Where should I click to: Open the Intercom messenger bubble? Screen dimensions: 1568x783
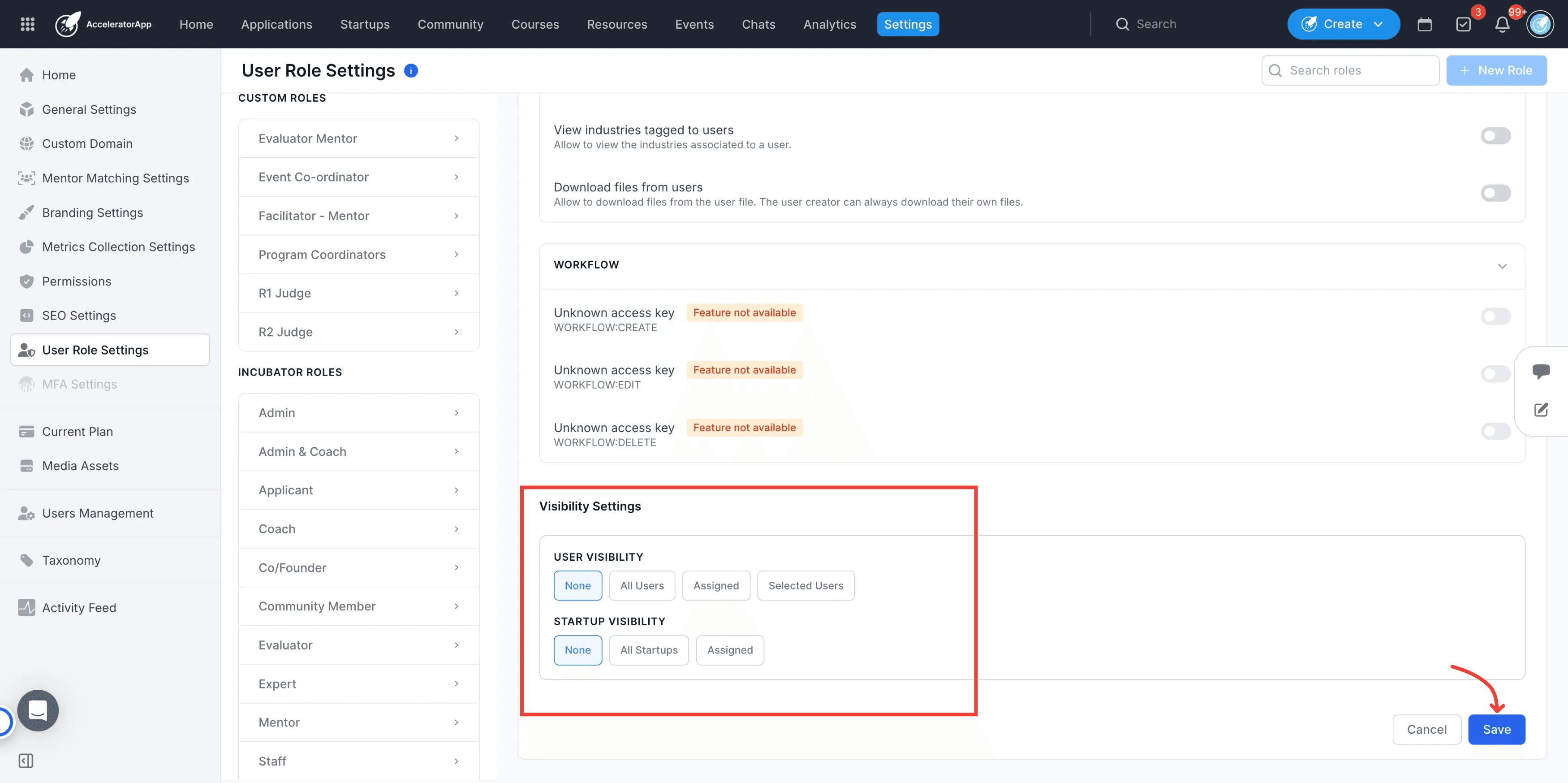click(38, 710)
